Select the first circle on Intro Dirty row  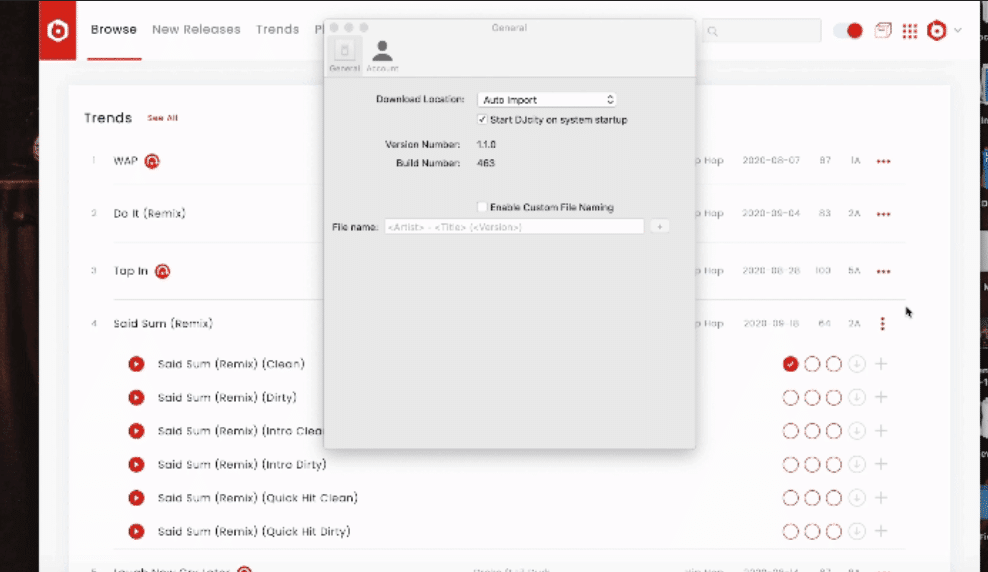790,464
